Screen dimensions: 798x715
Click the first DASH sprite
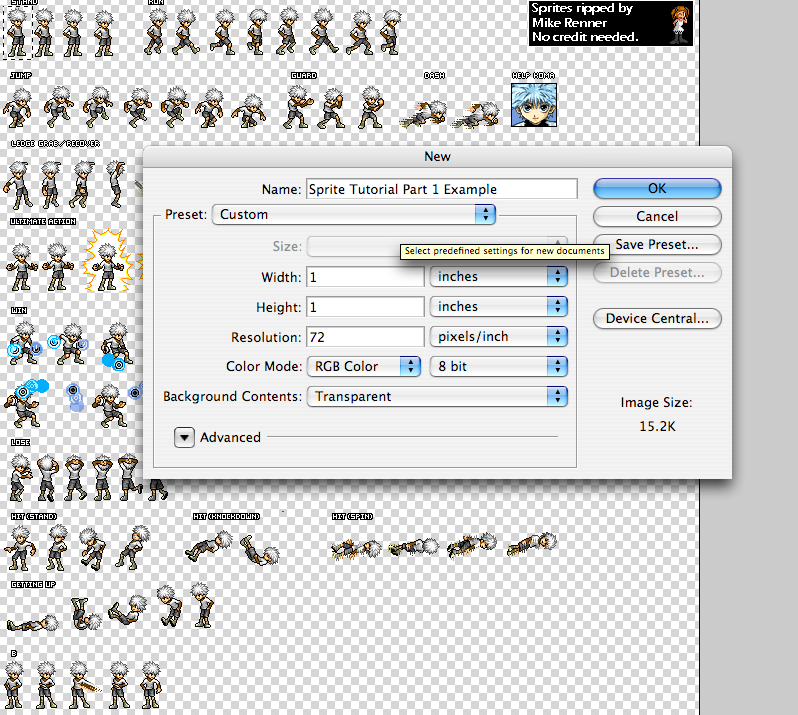pos(423,114)
